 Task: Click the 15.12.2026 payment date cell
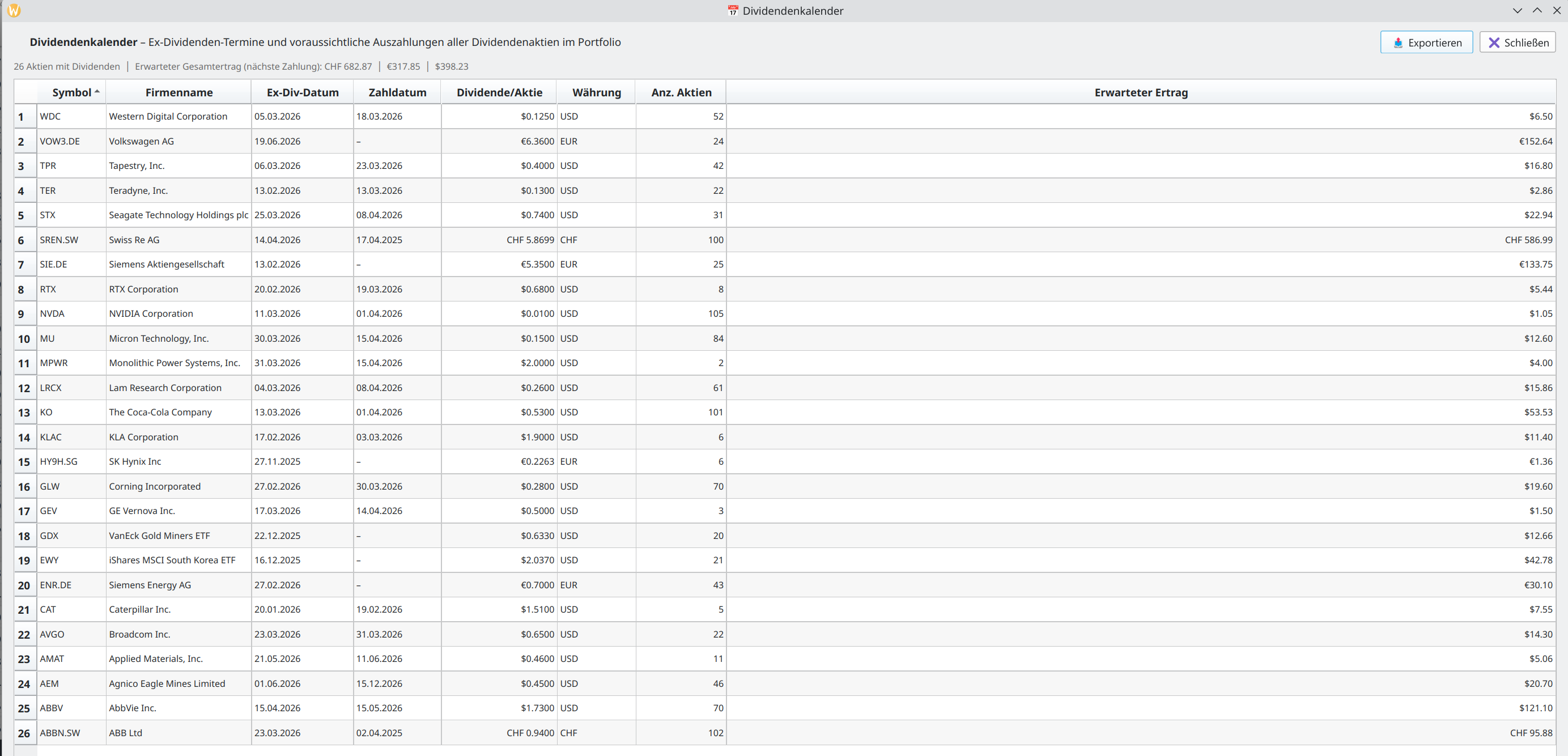(397, 683)
